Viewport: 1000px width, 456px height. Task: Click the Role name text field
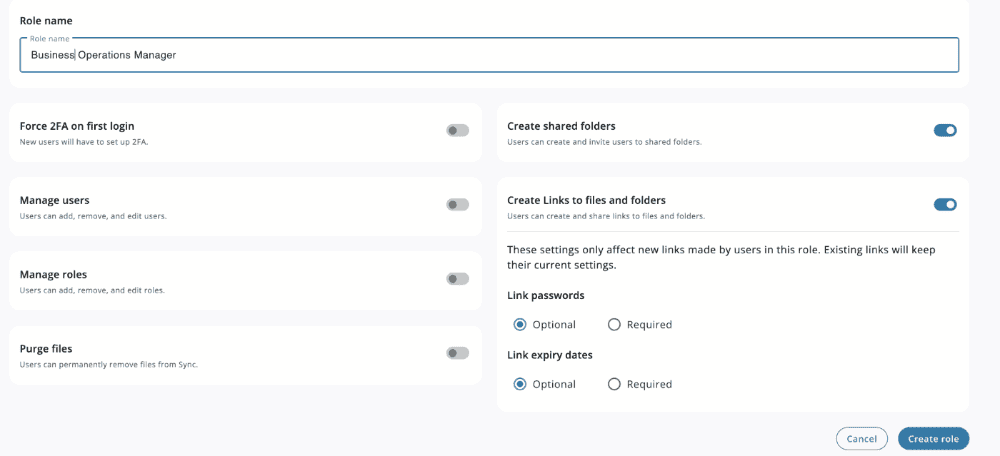tap(488, 56)
